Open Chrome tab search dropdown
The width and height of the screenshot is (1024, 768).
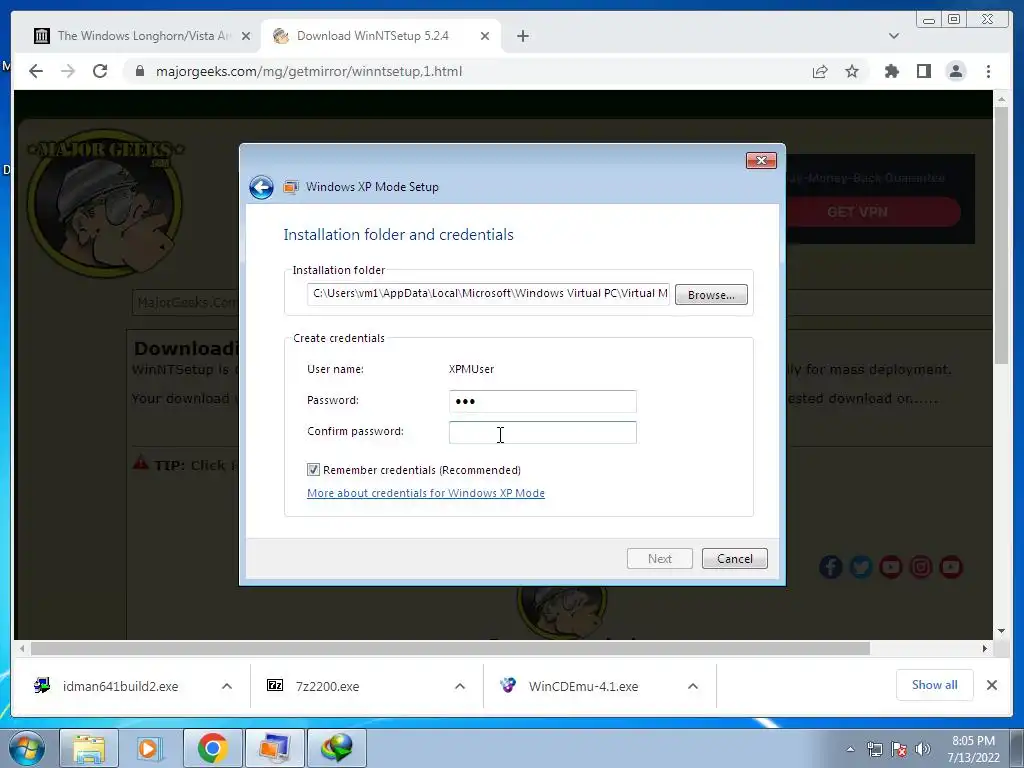pyautogui.click(x=894, y=36)
